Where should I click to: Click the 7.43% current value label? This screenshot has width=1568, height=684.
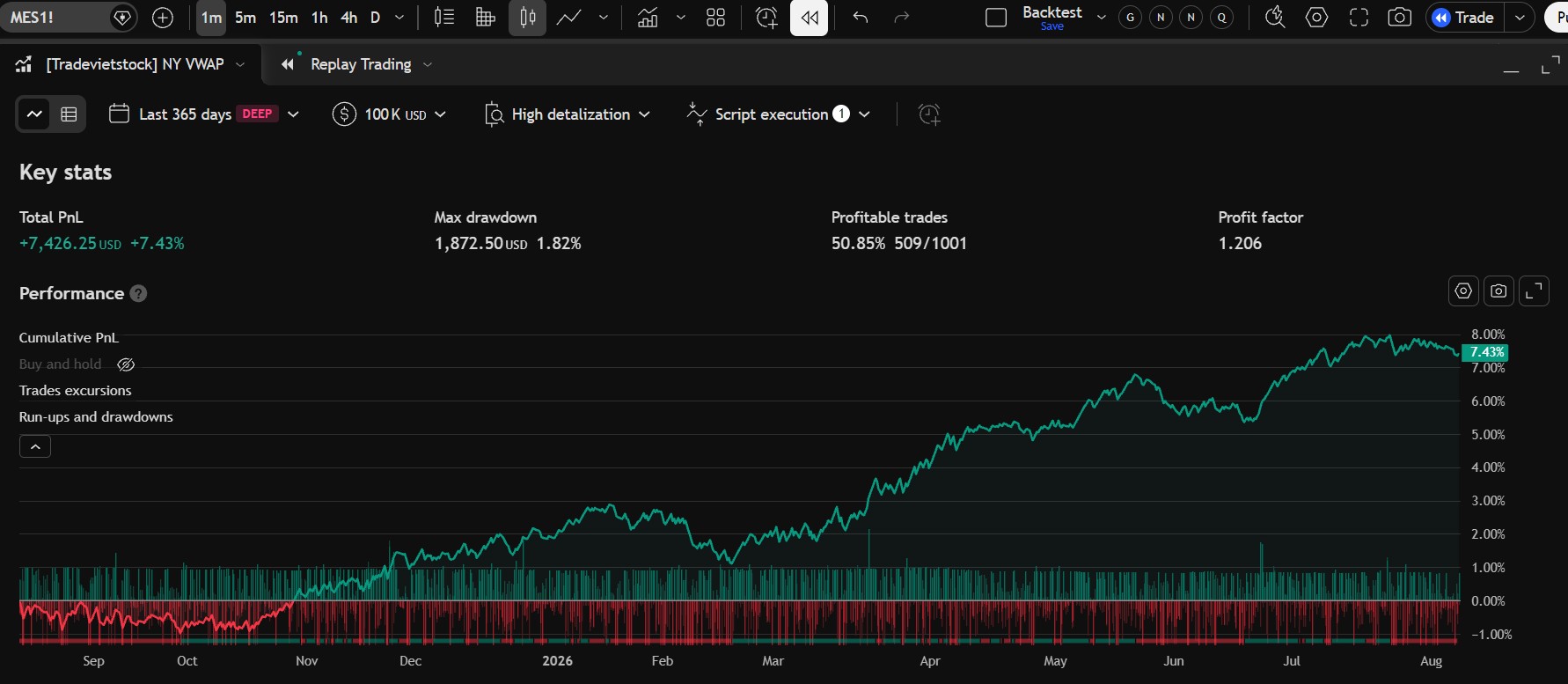(1486, 352)
